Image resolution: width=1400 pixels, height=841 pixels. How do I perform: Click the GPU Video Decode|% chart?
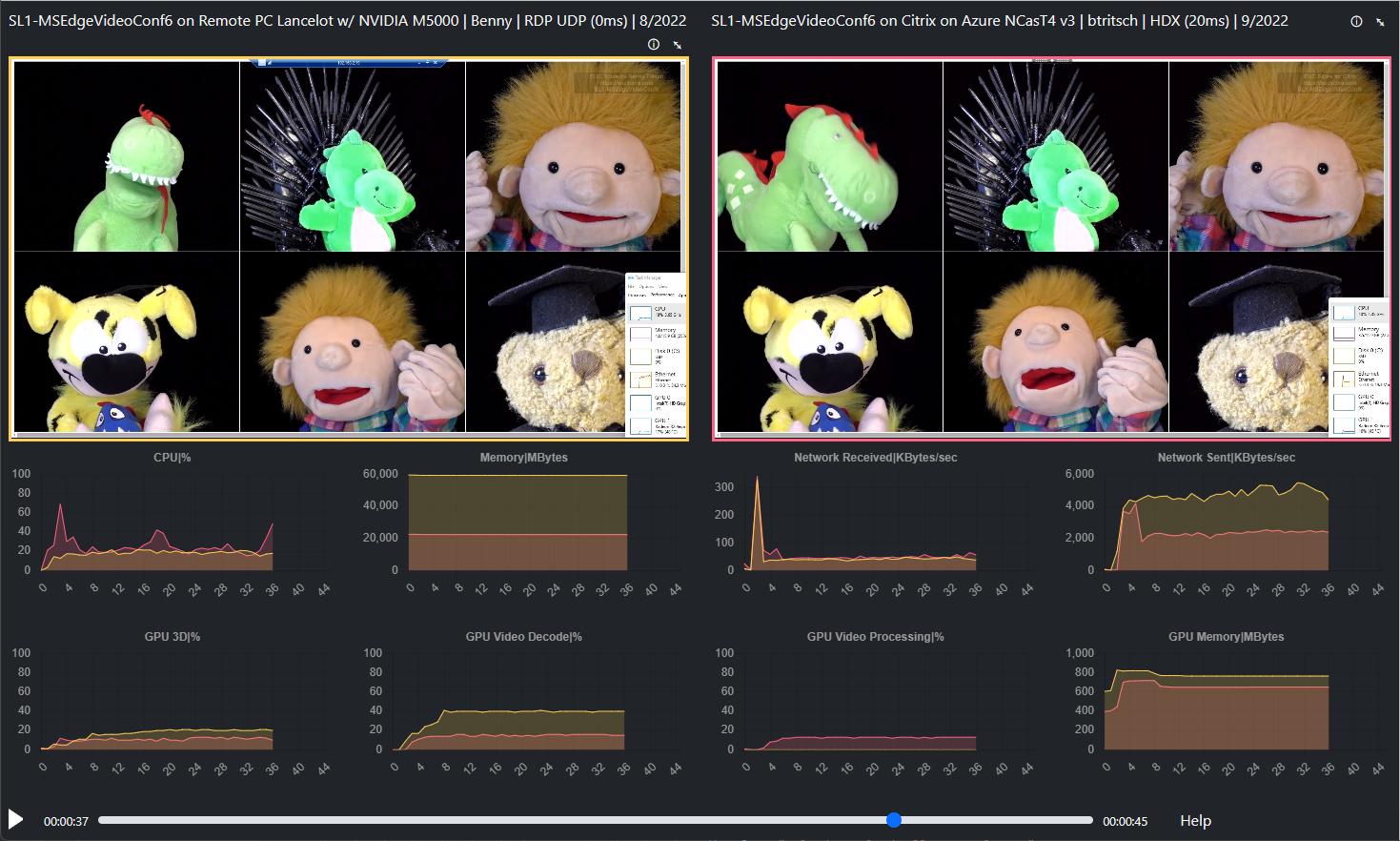[523, 704]
